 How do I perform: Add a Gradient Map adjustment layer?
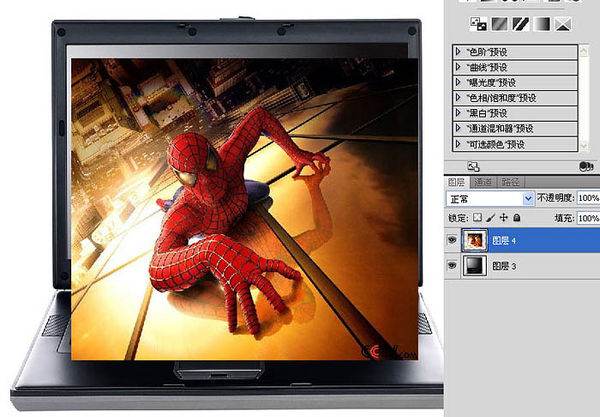tap(541, 24)
